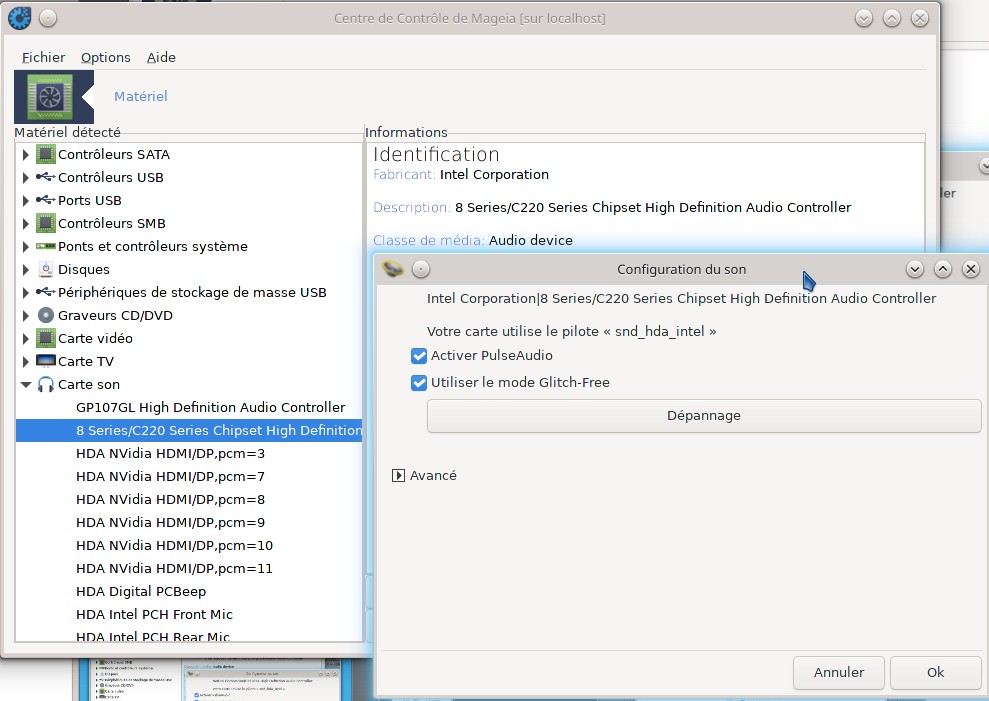Select GP107GL High Definition Audio Controller

point(210,408)
